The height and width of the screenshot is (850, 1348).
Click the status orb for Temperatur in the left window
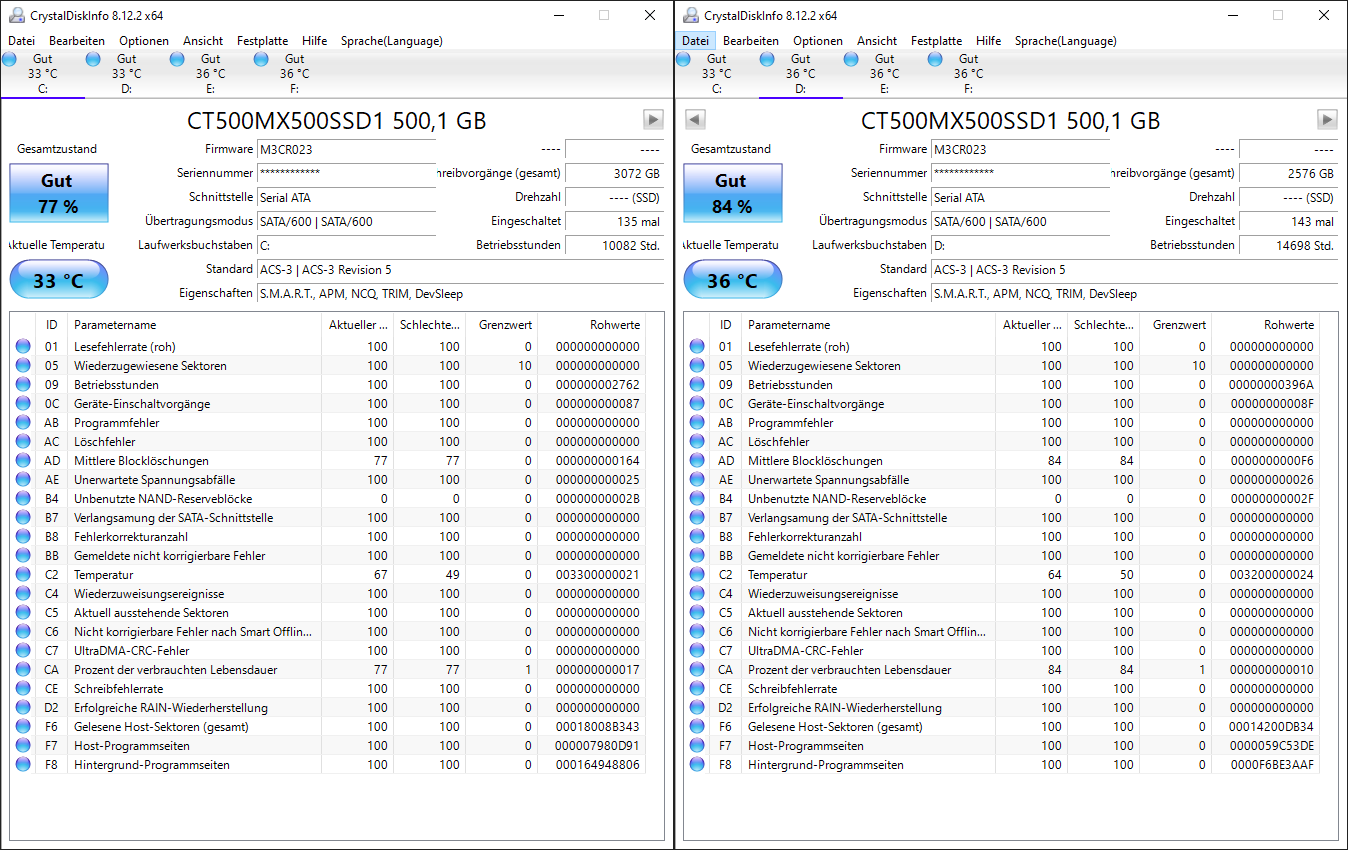pos(23,575)
